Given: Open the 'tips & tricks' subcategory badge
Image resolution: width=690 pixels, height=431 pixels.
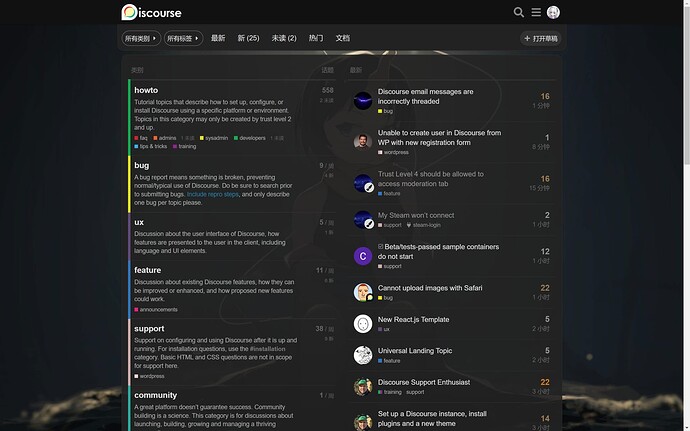Looking at the screenshot, I should click(x=150, y=147).
